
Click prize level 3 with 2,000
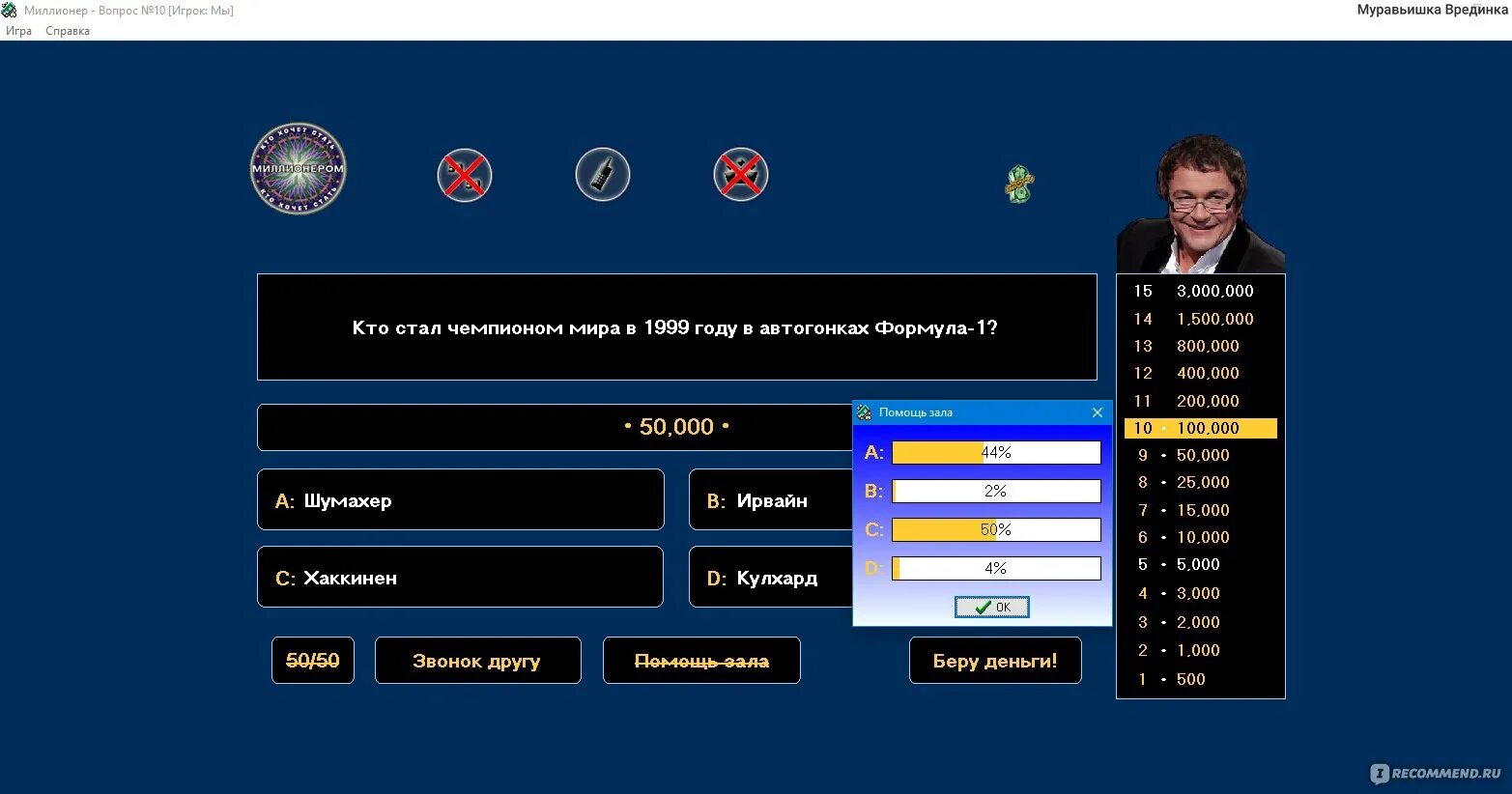(1201, 622)
